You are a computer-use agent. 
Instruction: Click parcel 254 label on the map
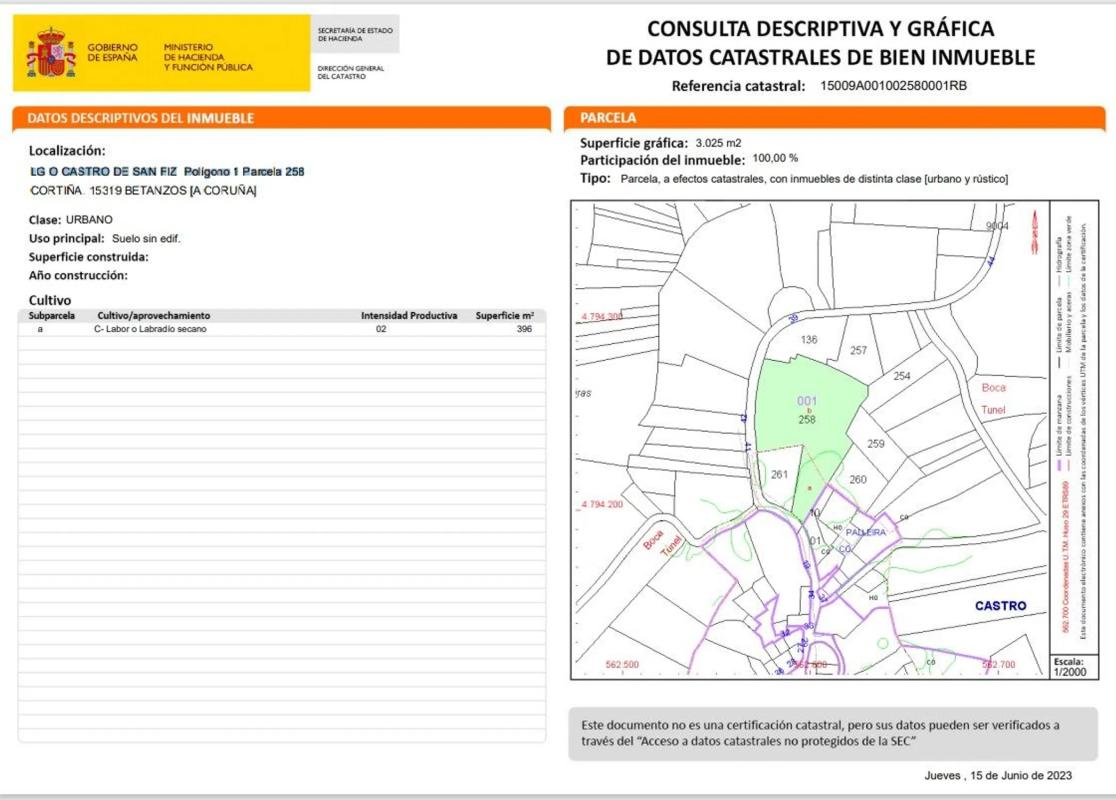coord(902,376)
